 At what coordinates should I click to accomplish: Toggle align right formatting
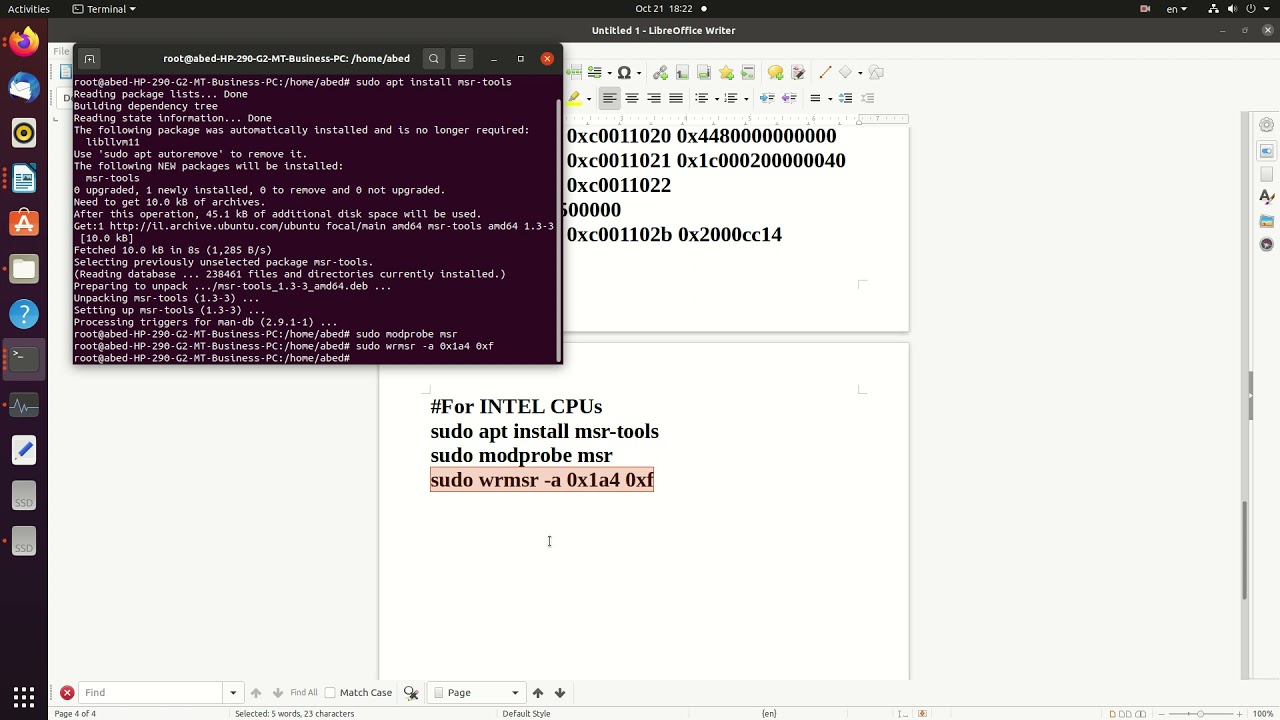coord(654,98)
